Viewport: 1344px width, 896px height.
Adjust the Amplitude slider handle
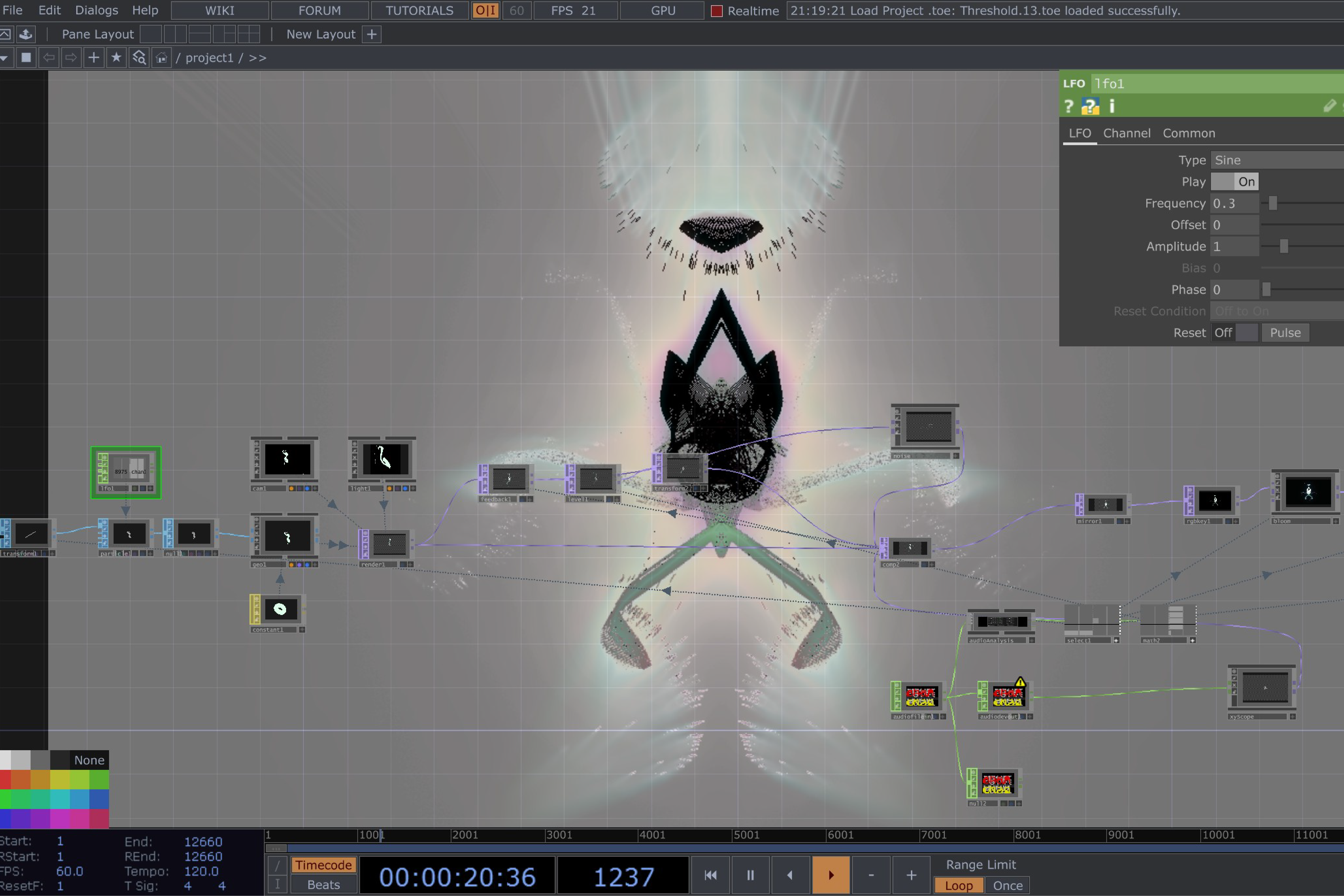1284,246
